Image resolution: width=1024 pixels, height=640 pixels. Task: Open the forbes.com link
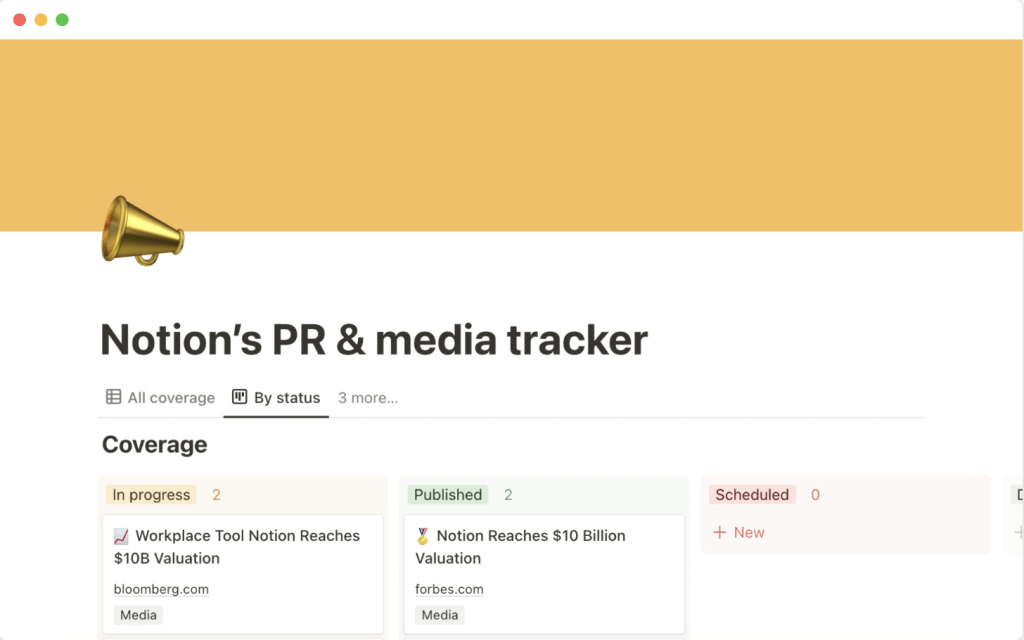click(x=449, y=589)
